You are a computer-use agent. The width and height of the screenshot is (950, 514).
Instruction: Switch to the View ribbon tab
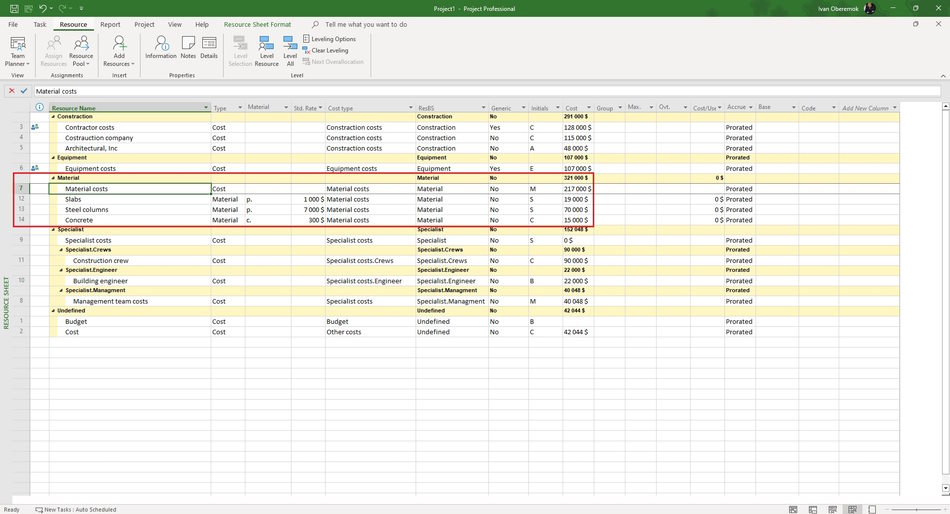pyautogui.click(x=174, y=24)
